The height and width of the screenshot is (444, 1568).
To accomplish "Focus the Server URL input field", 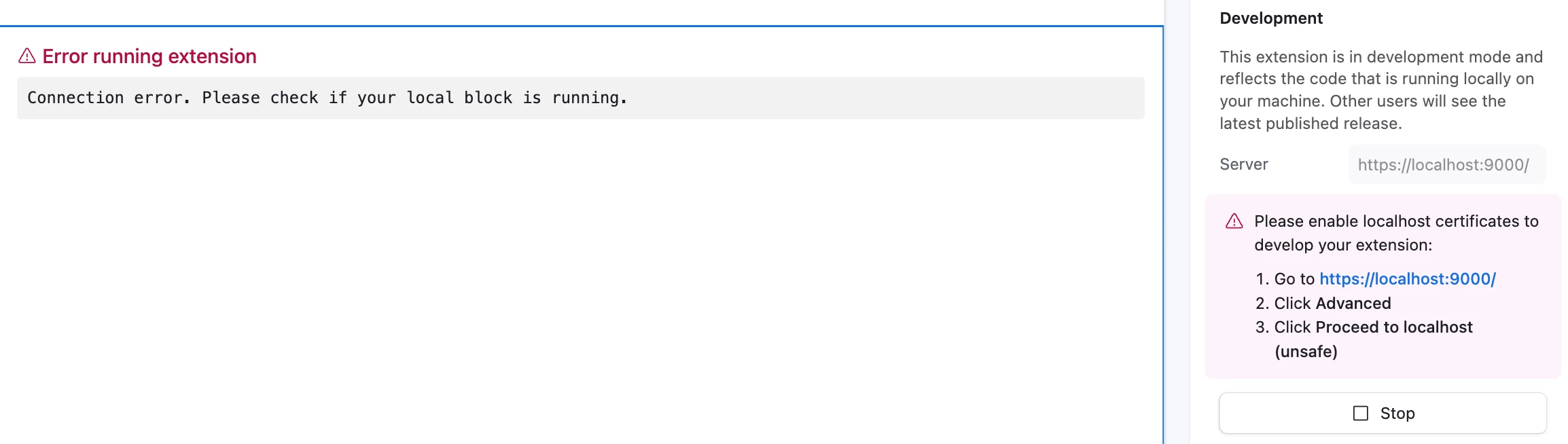I will [1447, 164].
